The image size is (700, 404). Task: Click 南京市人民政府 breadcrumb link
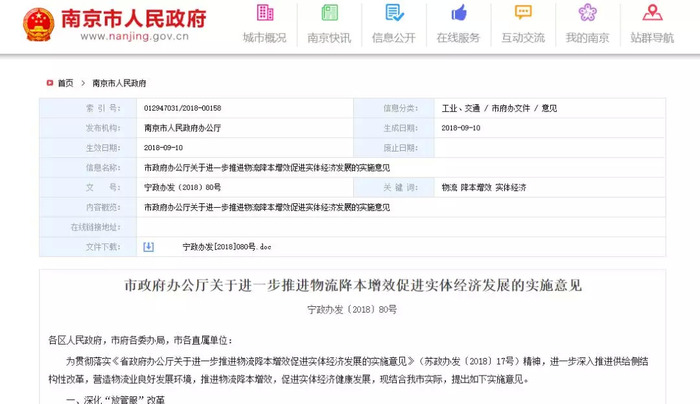point(119,83)
